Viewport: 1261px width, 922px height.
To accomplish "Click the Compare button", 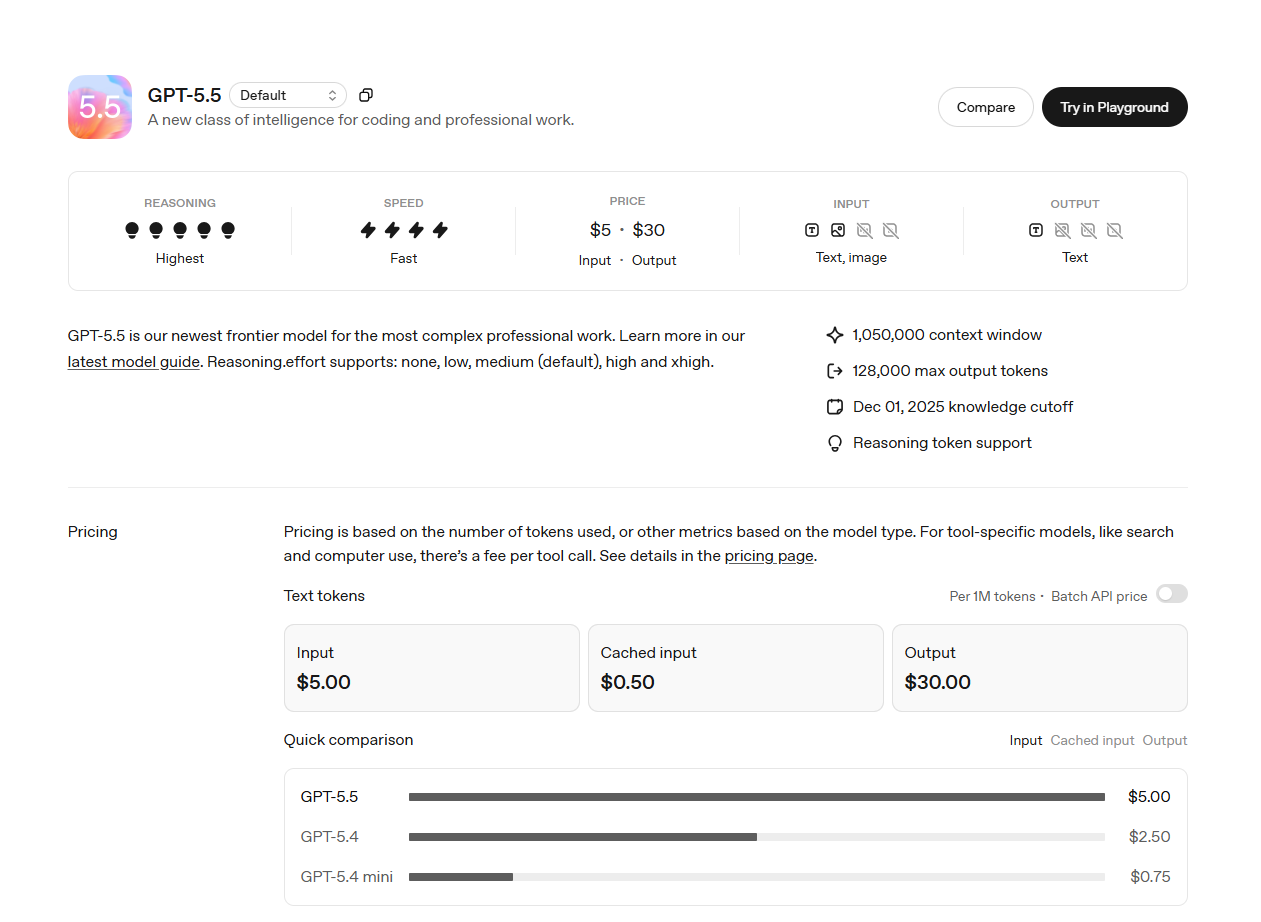I will (986, 107).
